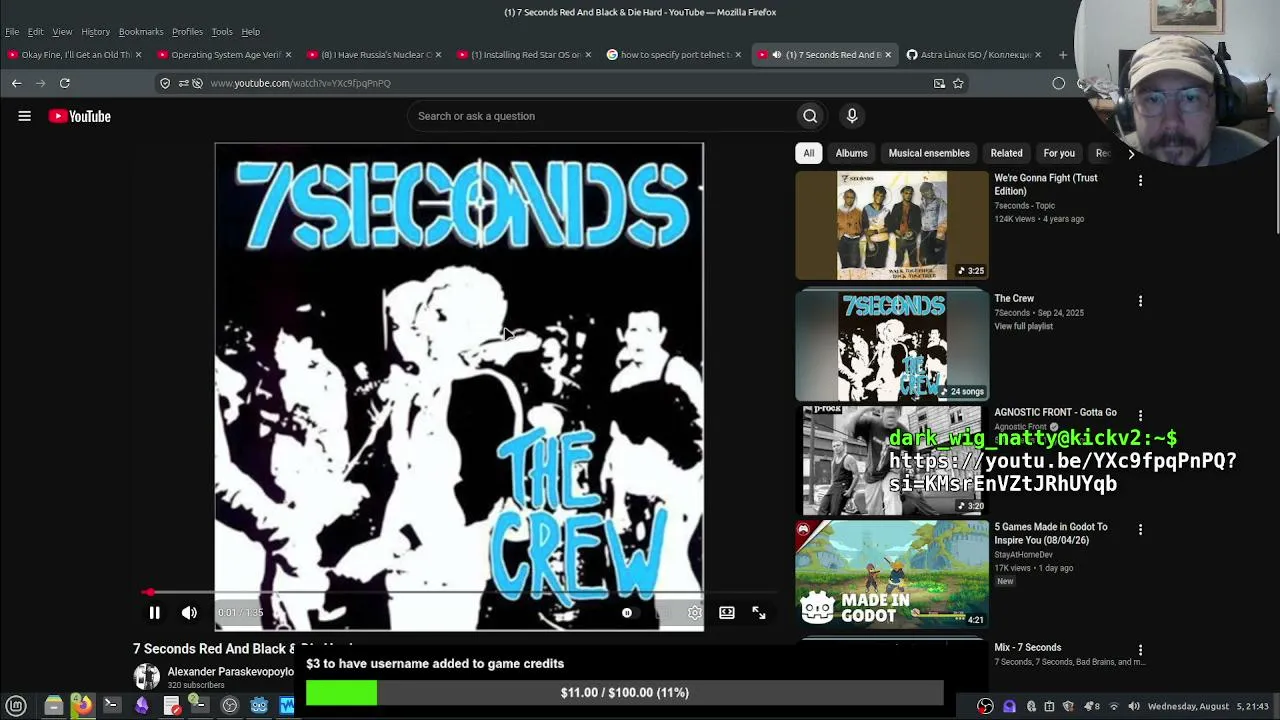Pause the YouTube video

point(154,613)
